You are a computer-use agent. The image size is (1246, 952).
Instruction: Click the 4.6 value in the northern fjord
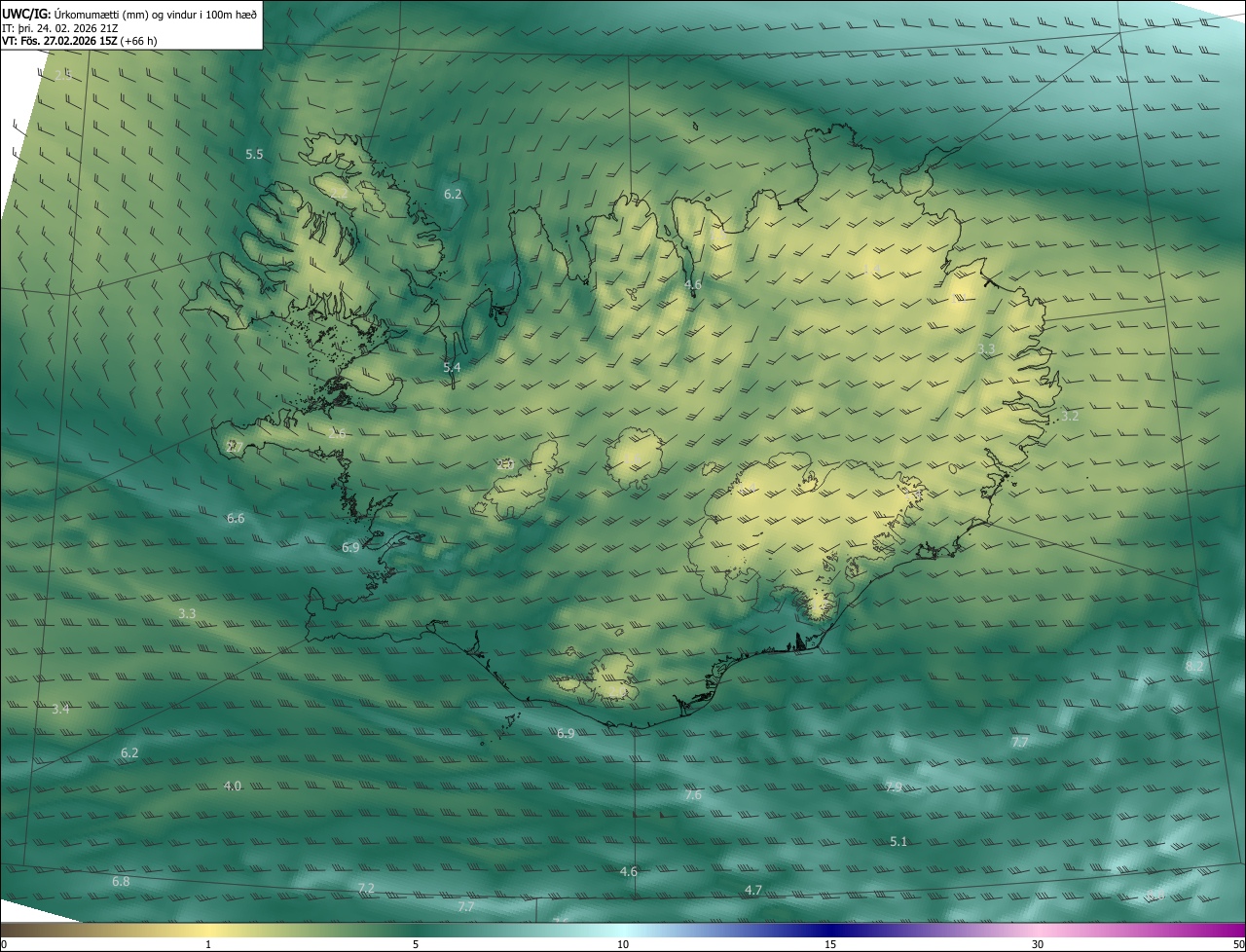(x=693, y=284)
